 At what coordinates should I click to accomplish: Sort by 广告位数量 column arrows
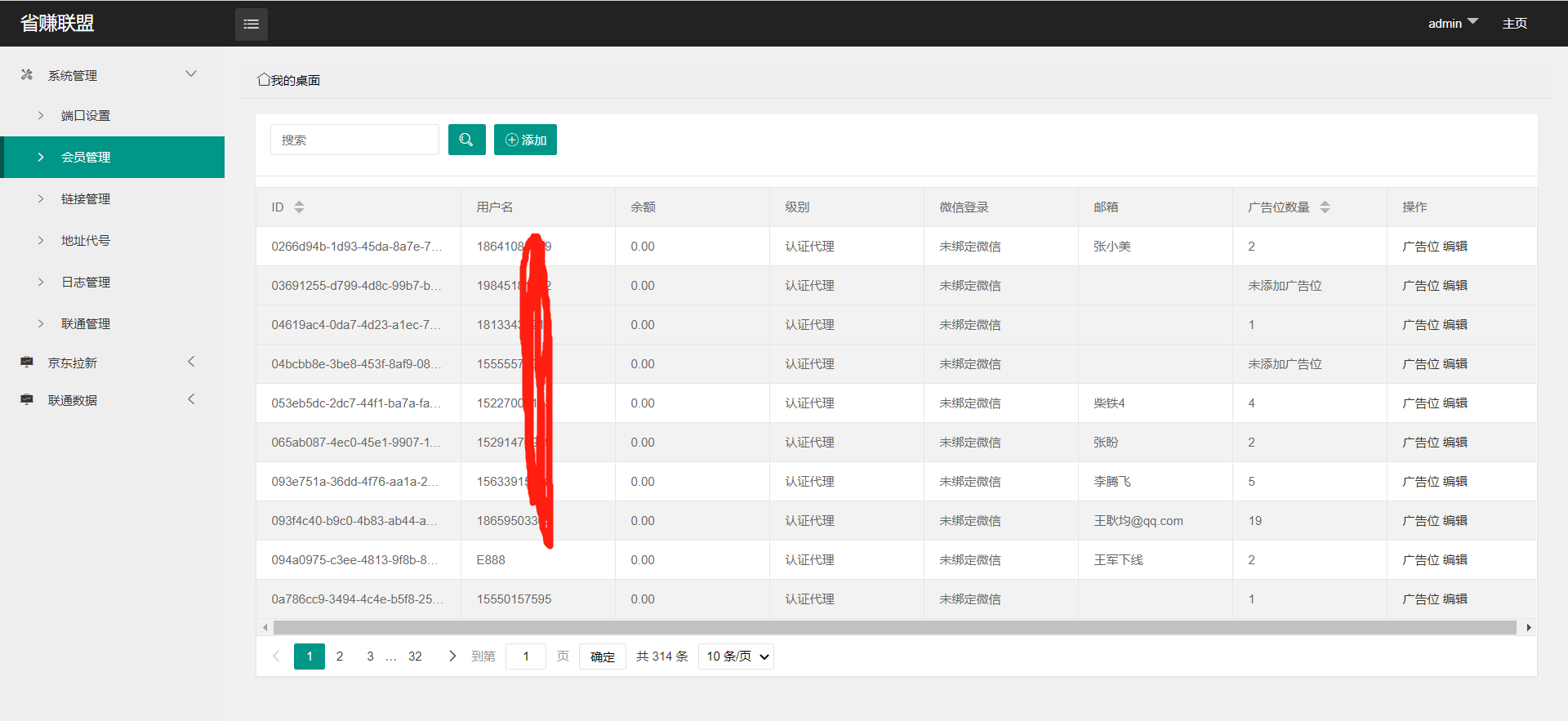(x=1325, y=207)
